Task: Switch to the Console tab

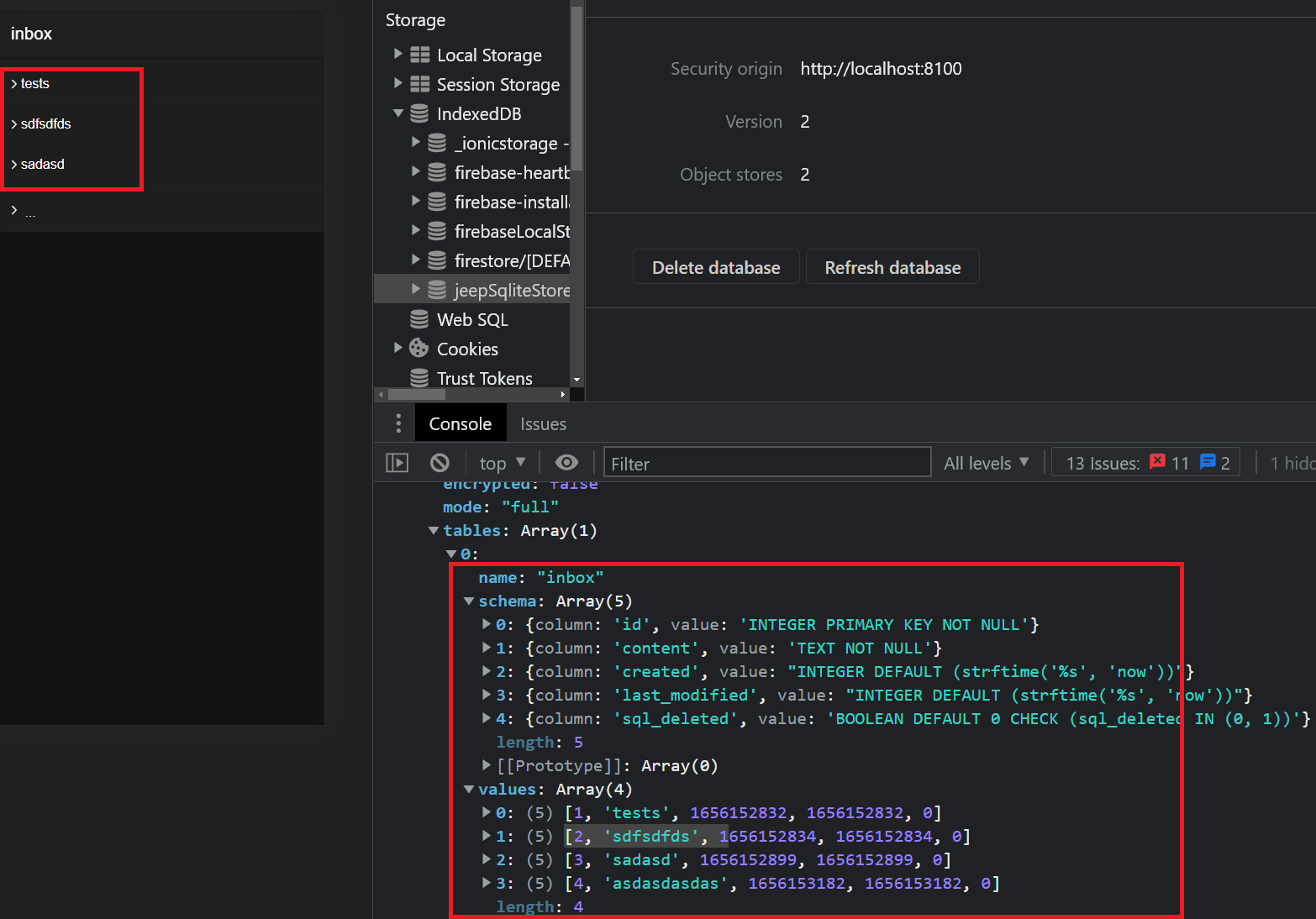Action: click(x=460, y=423)
